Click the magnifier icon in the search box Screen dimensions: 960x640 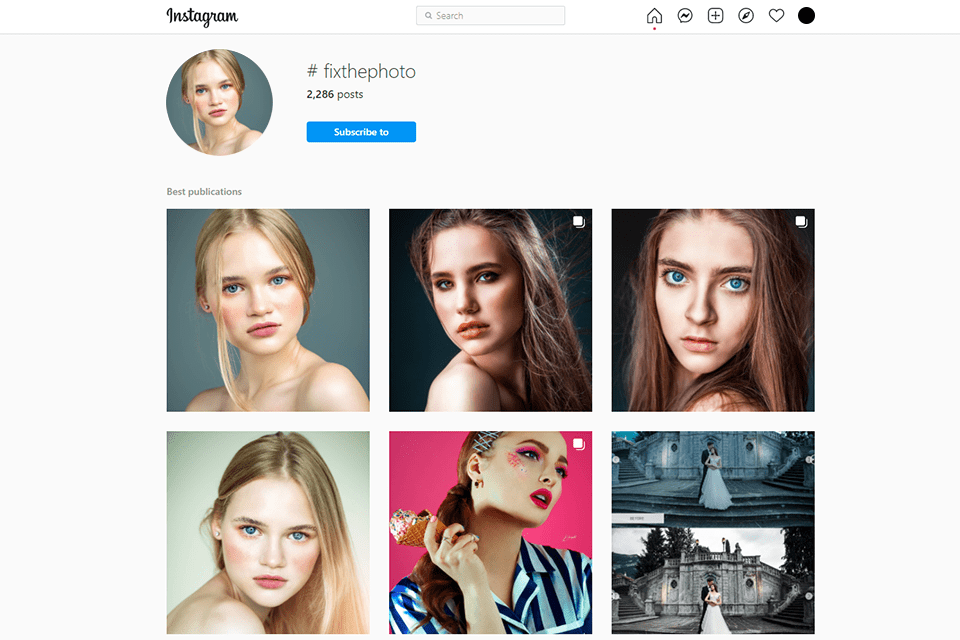coord(429,15)
